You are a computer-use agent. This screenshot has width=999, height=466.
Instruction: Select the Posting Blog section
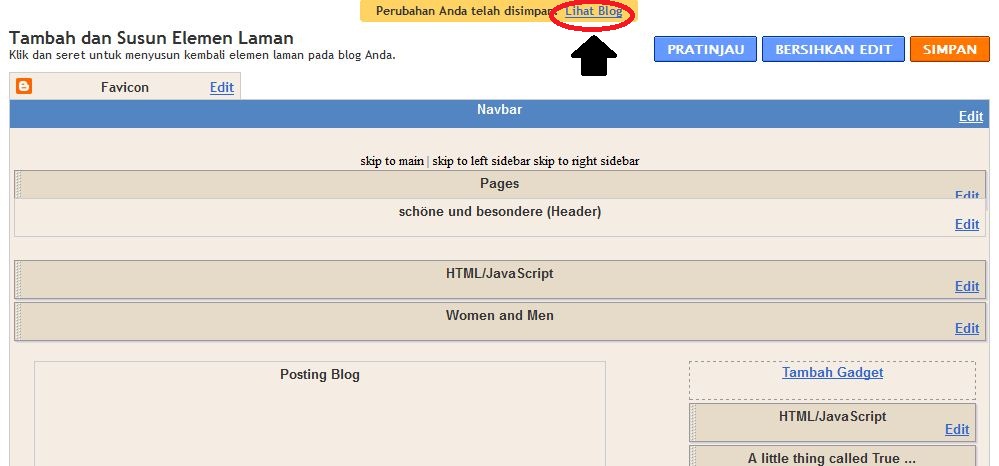point(320,414)
